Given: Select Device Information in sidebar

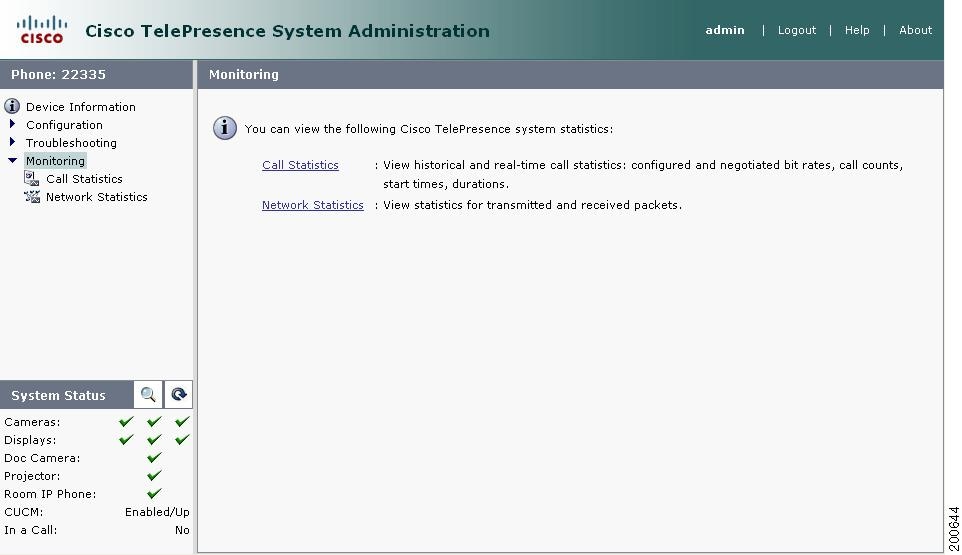Looking at the screenshot, I should point(80,107).
